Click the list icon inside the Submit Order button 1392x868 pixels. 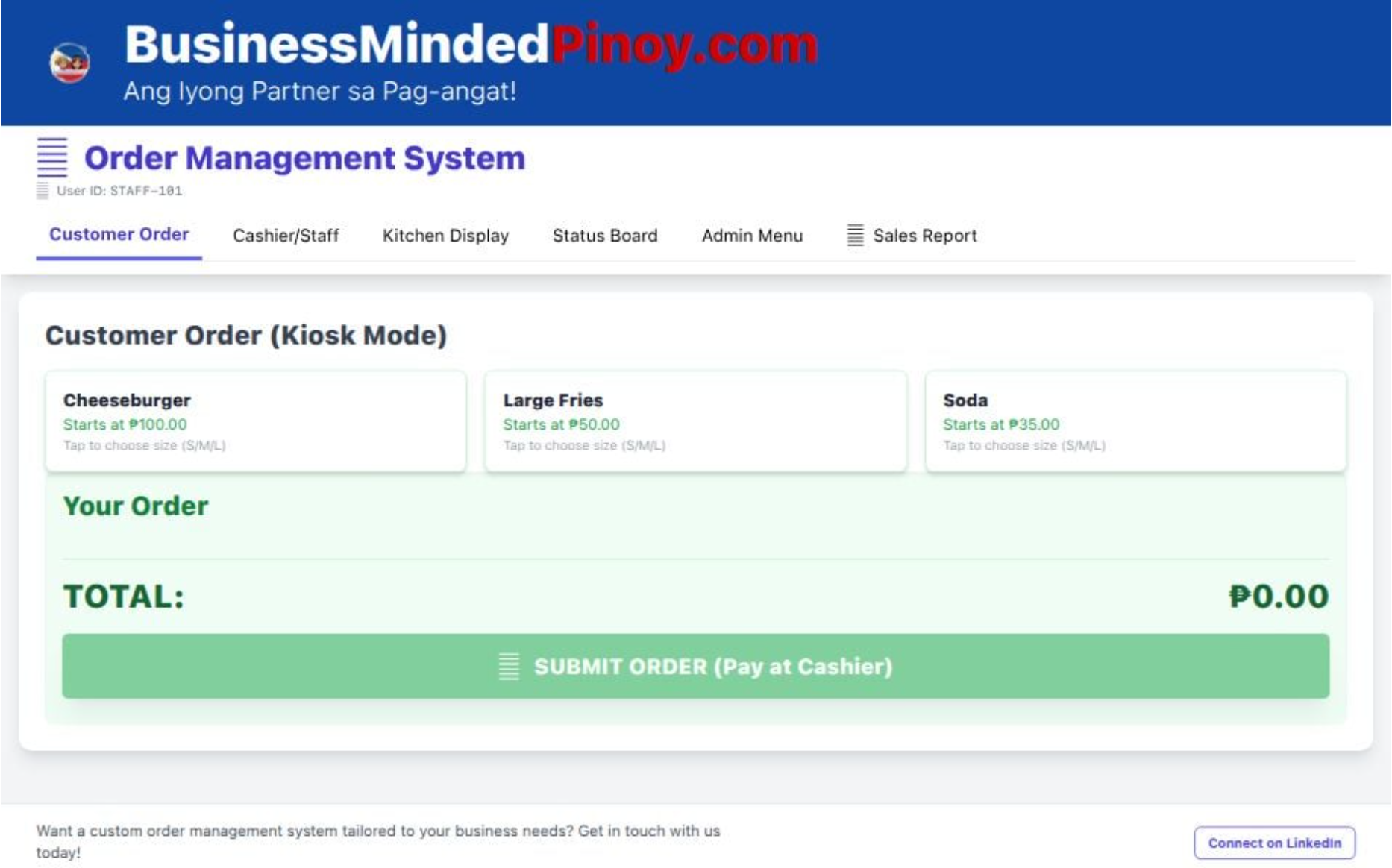(510, 666)
